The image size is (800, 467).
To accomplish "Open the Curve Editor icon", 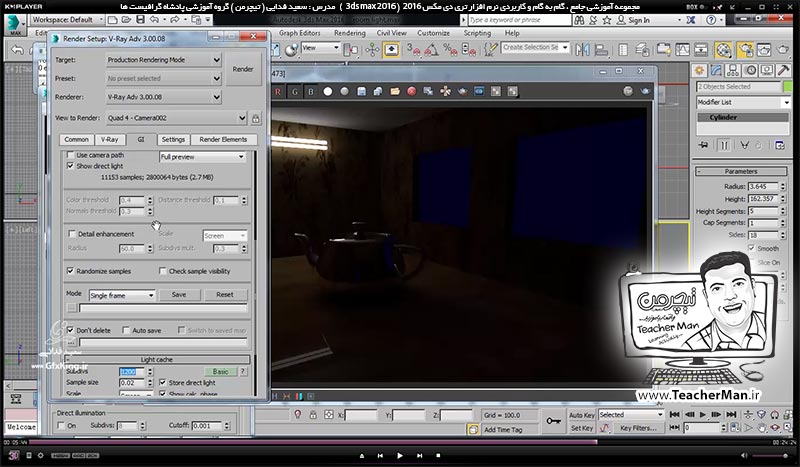I will [x=682, y=50].
